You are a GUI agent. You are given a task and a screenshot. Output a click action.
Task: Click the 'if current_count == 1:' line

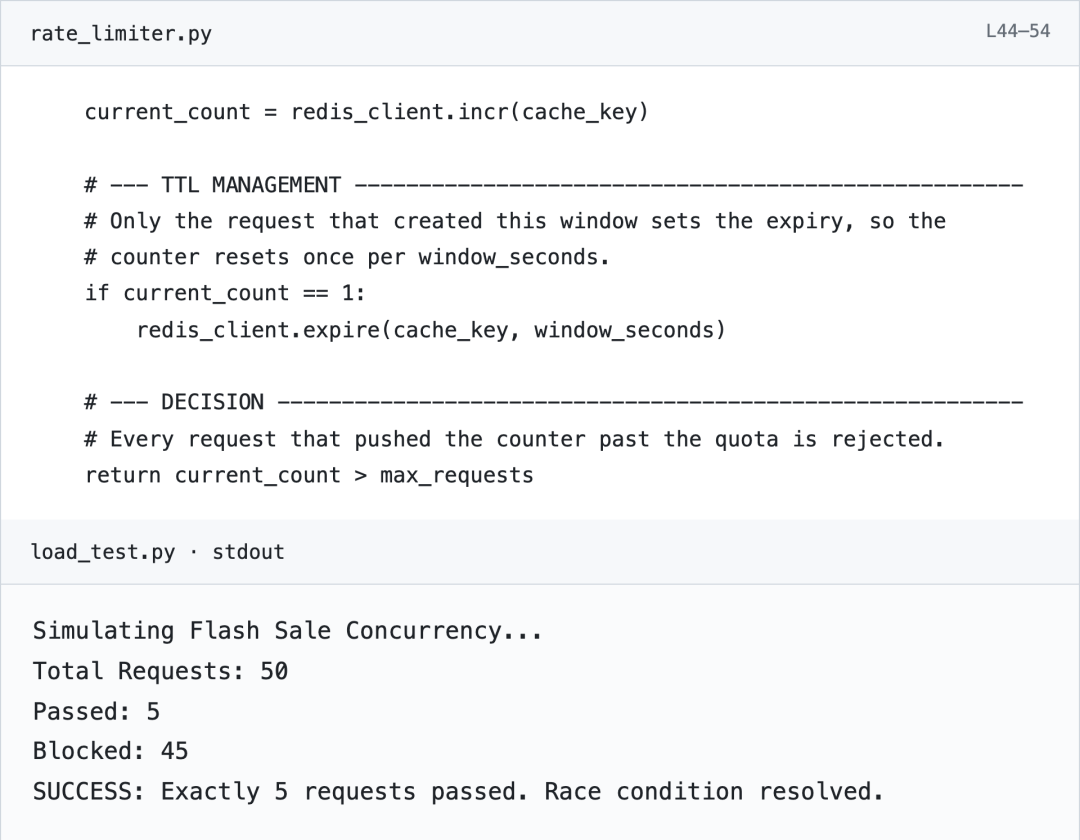click(225, 294)
